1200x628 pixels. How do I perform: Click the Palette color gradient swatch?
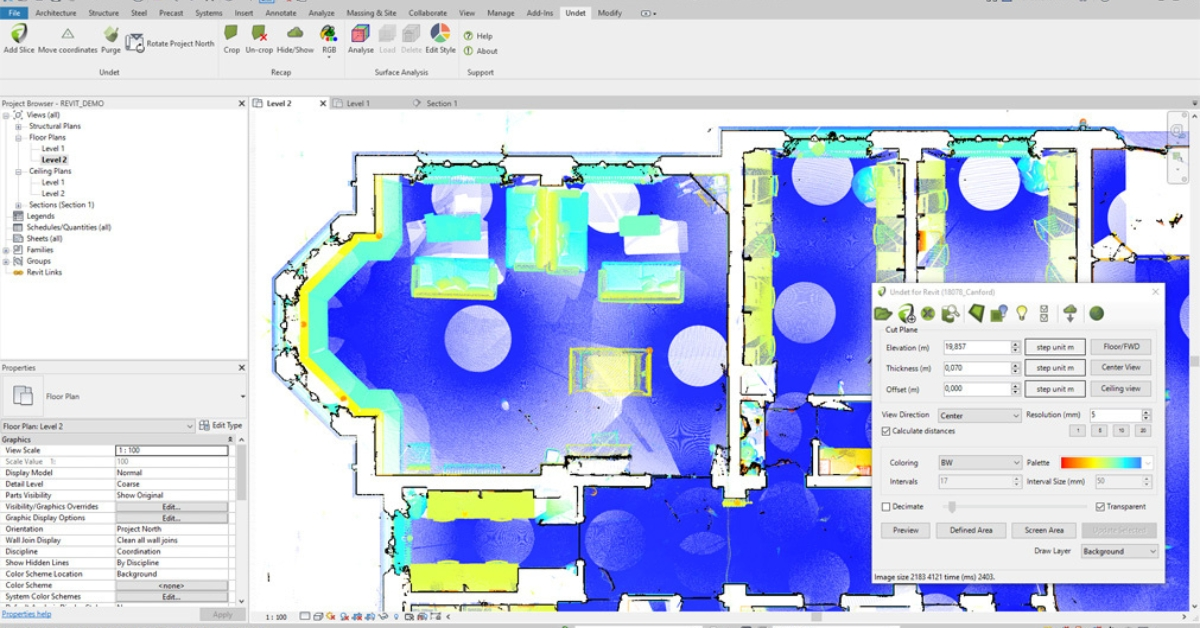point(1100,463)
